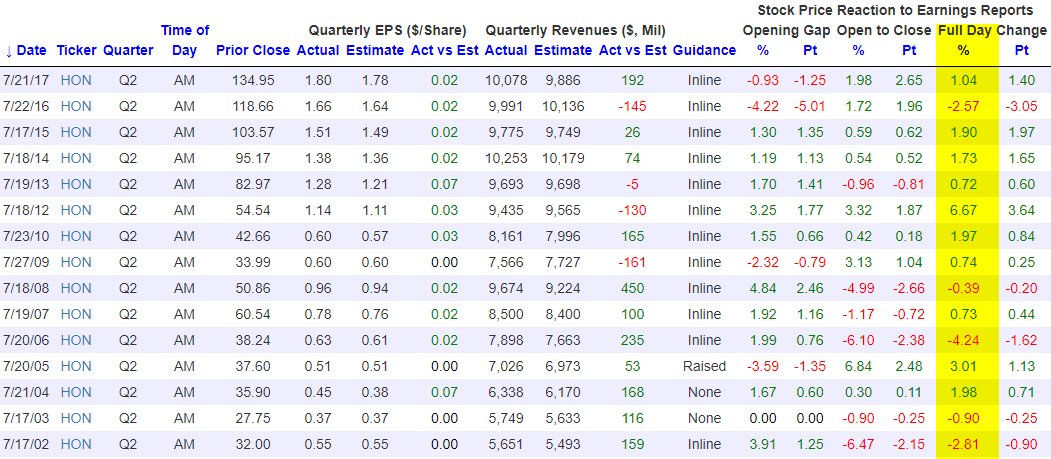Open HON ticker link in 7/17/15 row

pos(76,133)
